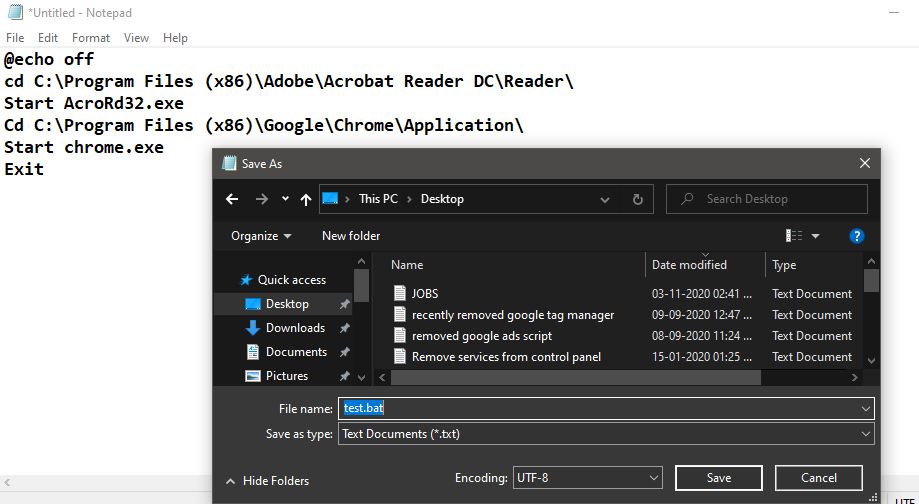919x504 pixels.
Task: Click the pin icon next to Downloads
Action: (x=345, y=328)
